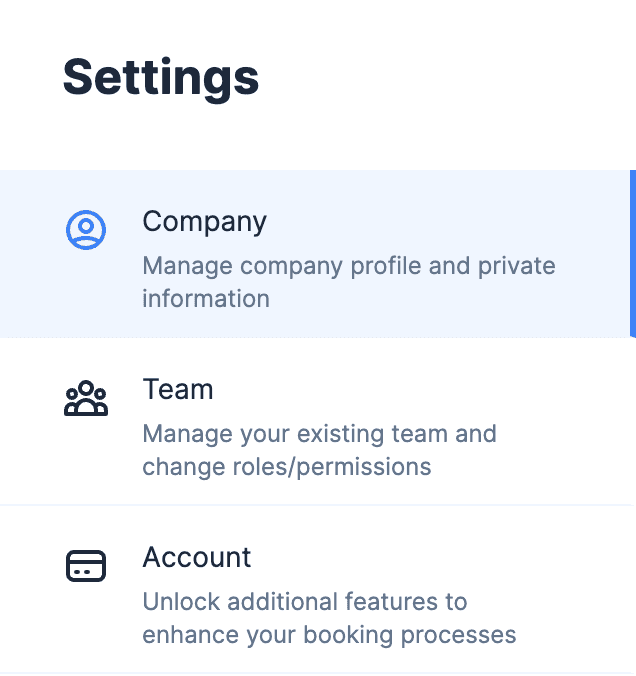Click the Settings page heading
The width and height of the screenshot is (636, 676).
(x=161, y=78)
